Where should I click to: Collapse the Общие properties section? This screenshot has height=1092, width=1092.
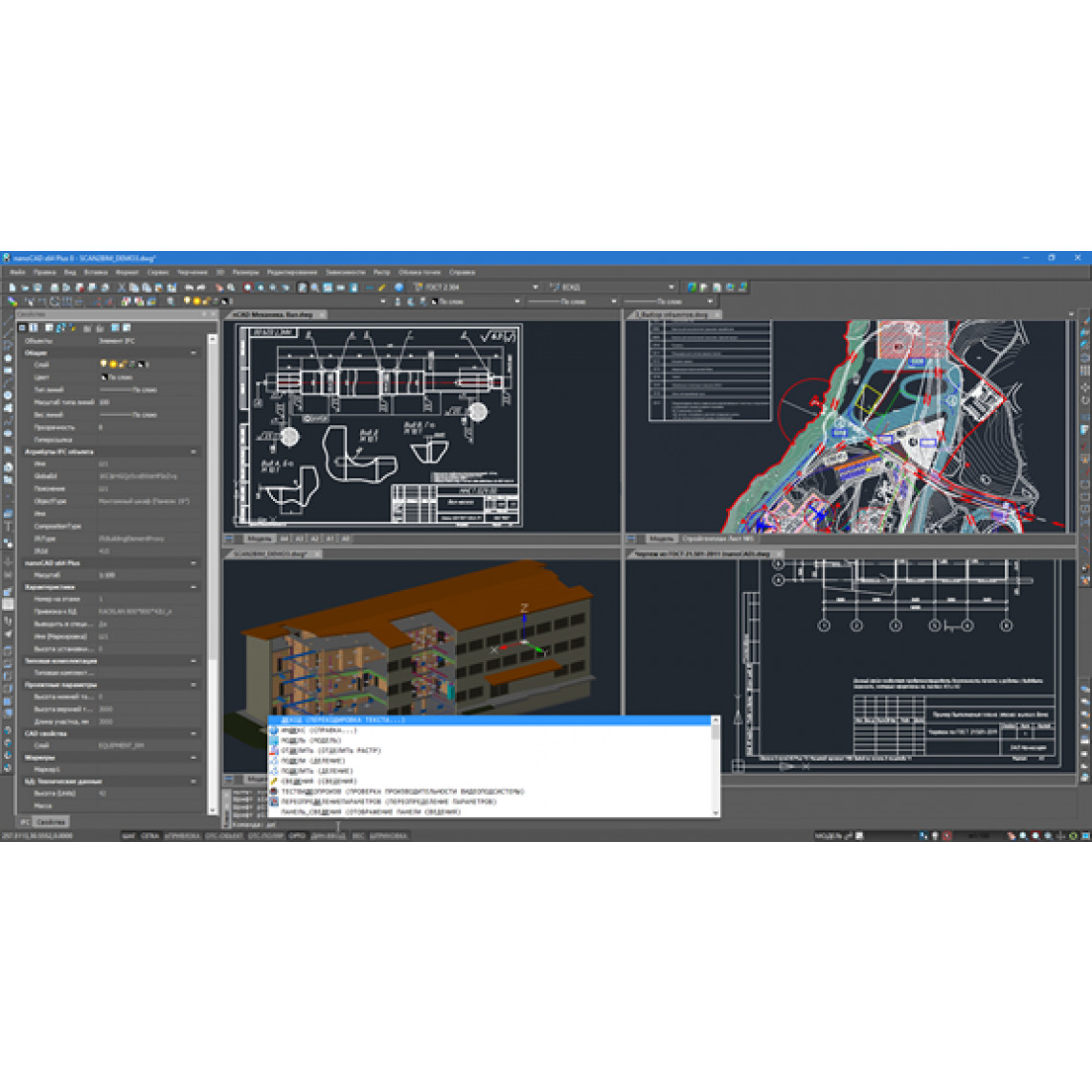click(x=193, y=353)
